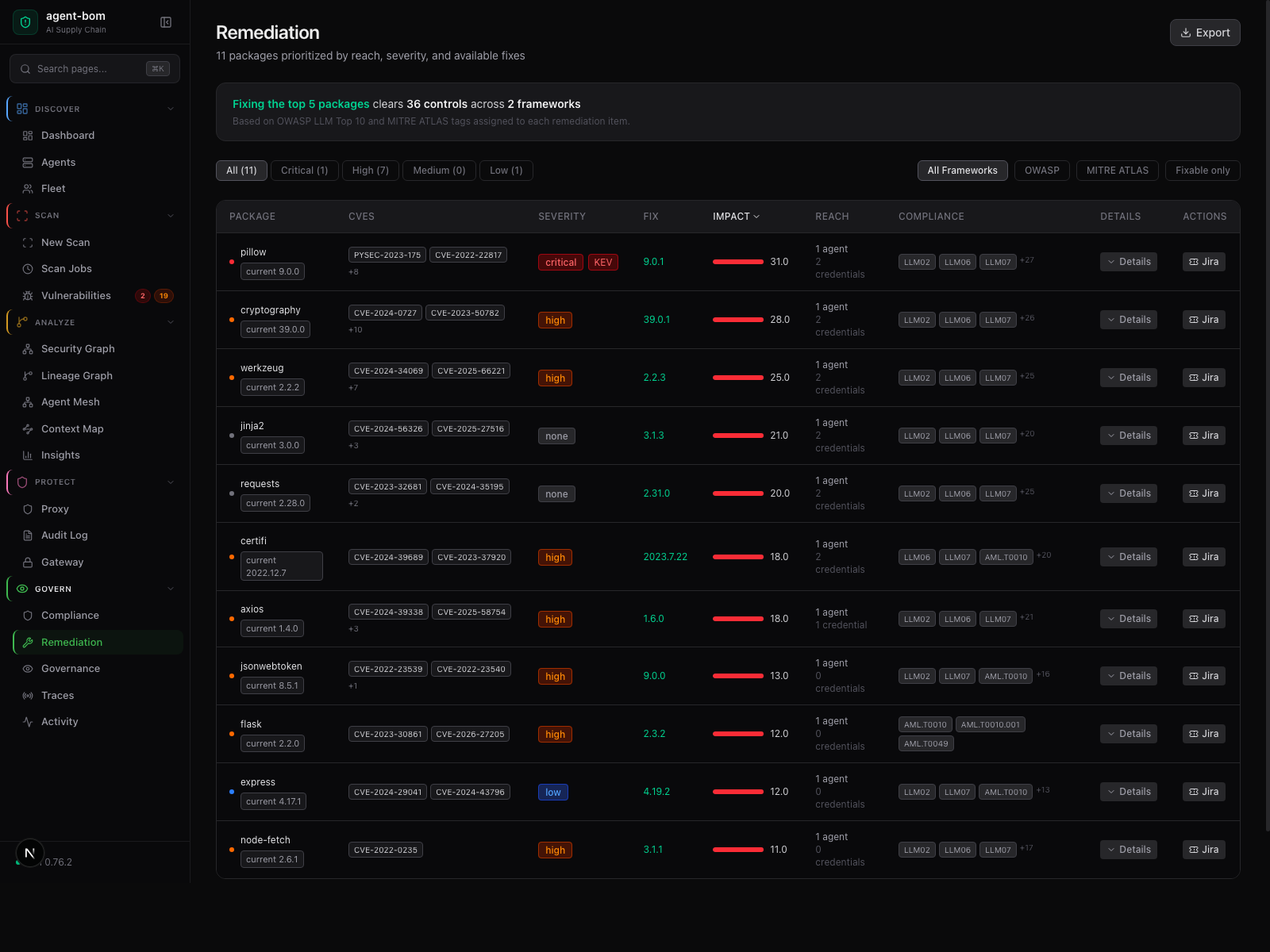Click the Vulnerabilities count badge 19
The width and height of the screenshot is (1270, 952).
coord(164,296)
